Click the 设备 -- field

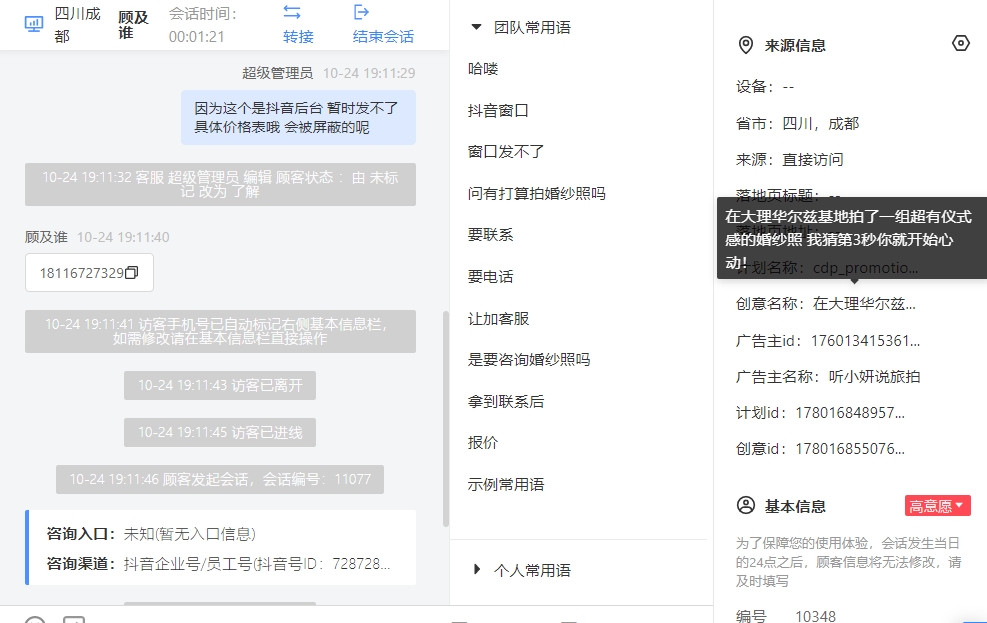click(765, 87)
